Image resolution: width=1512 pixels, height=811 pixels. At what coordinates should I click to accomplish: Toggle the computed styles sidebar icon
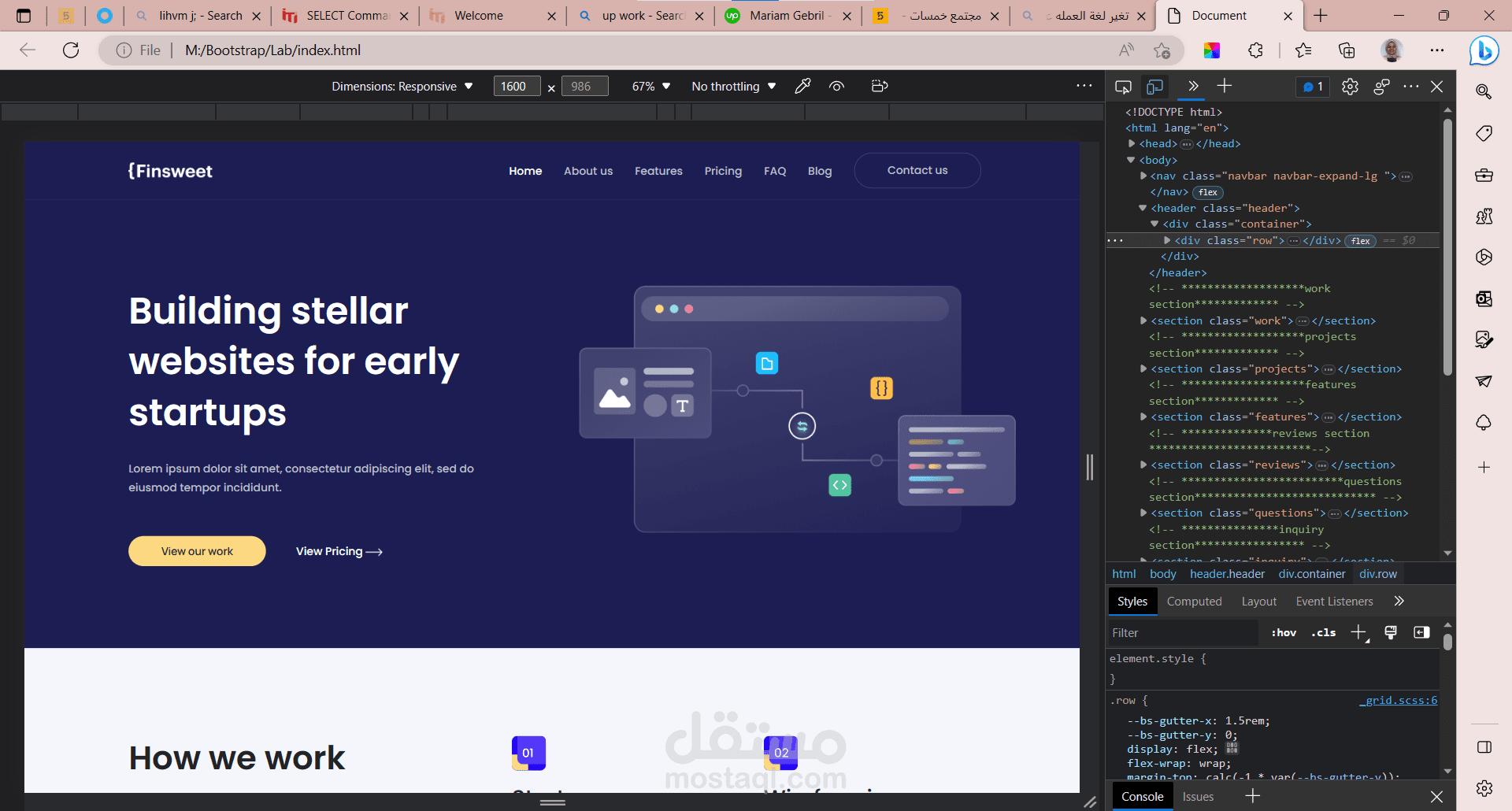(1421, 632)
